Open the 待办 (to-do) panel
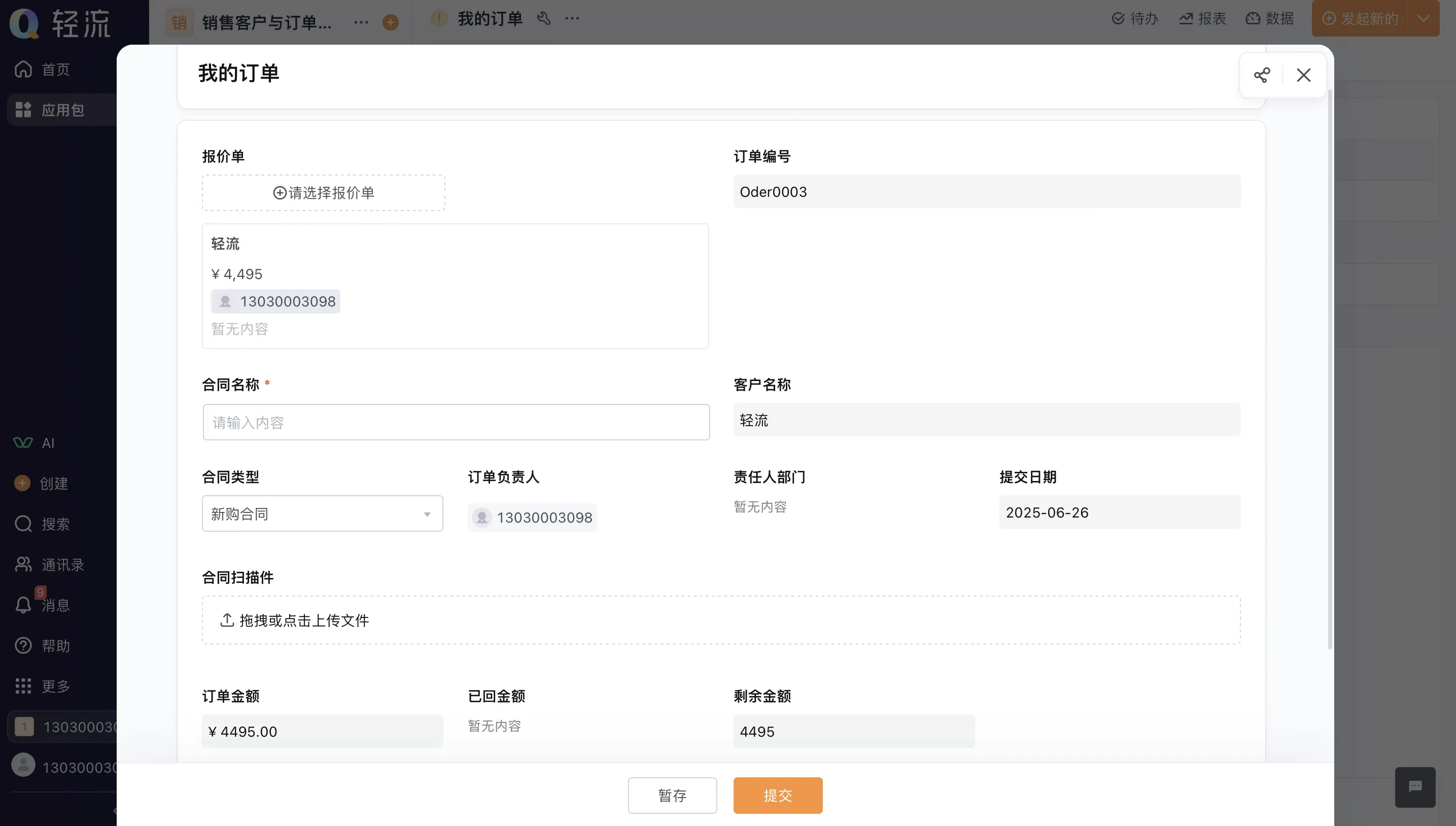Image resolution: width=1456 pixels, height=826 pixels. click(1134, 18)
